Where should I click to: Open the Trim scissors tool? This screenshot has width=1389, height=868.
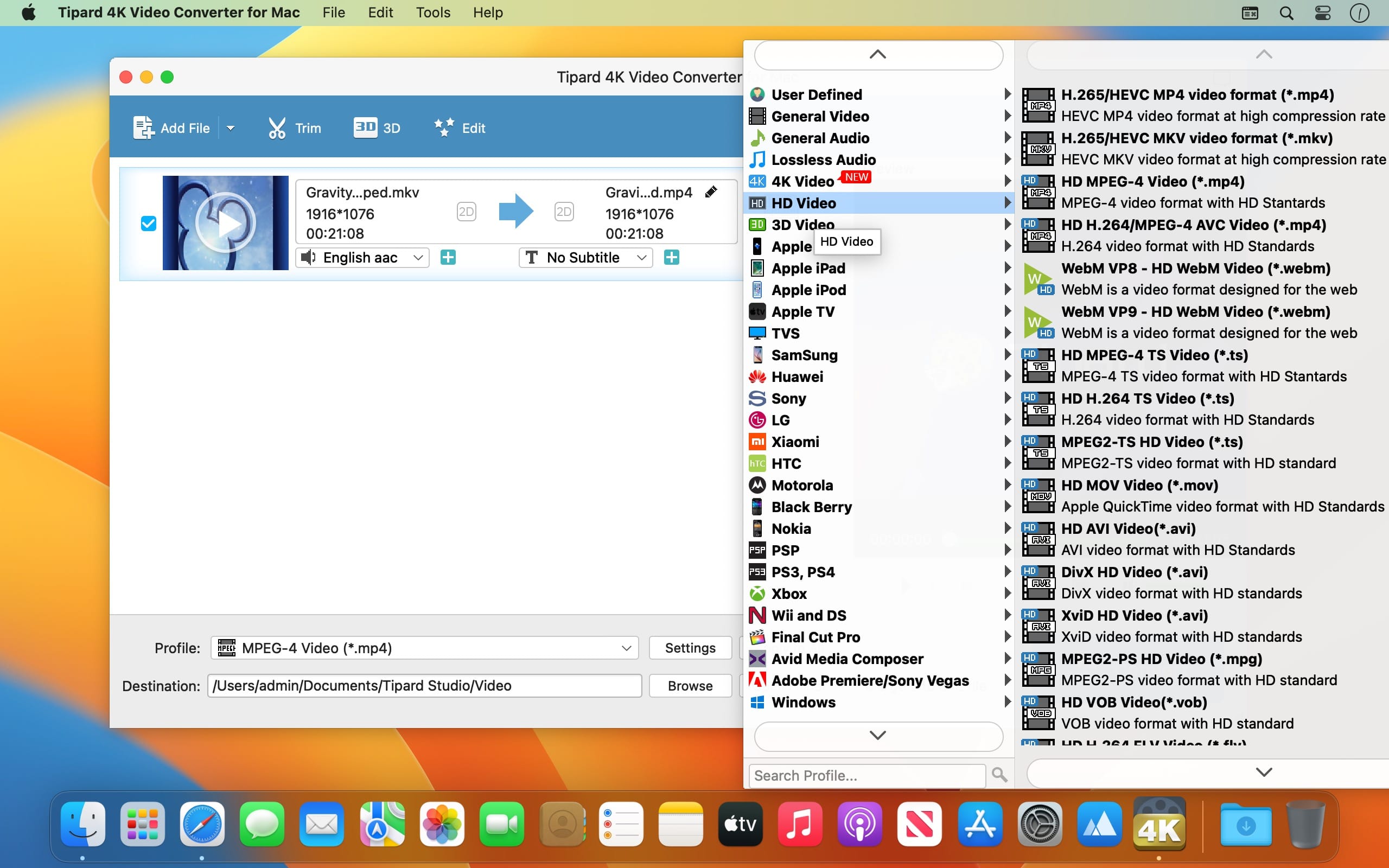(x=277, y=127)
